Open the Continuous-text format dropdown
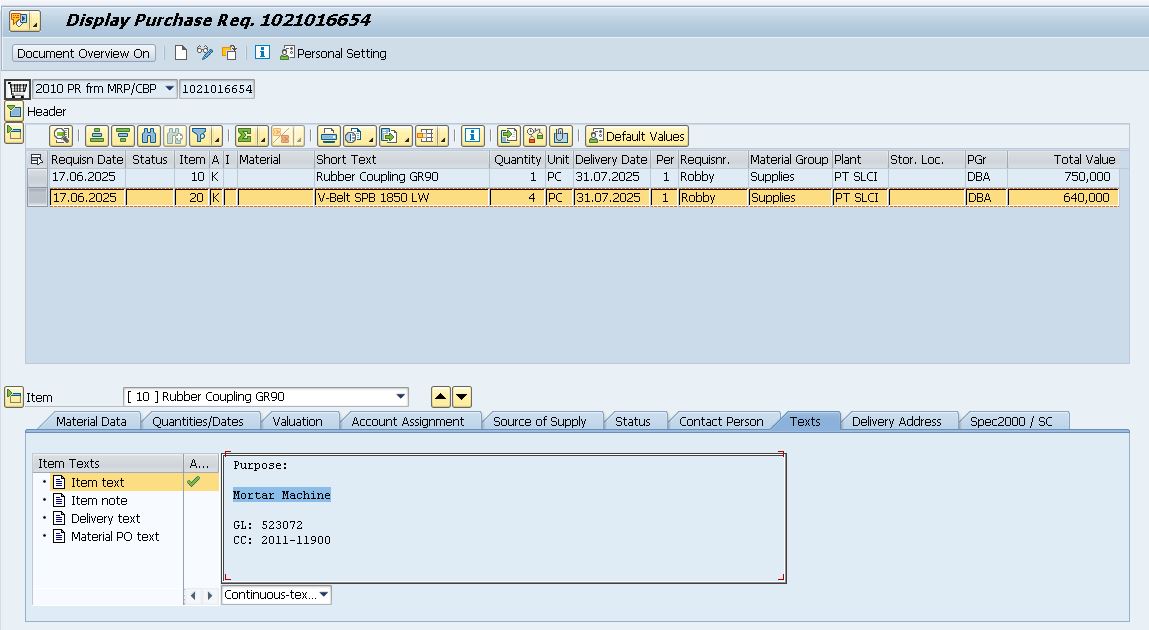The width and height of the screenshot is (1149, 630). click(x=276, y=595)
